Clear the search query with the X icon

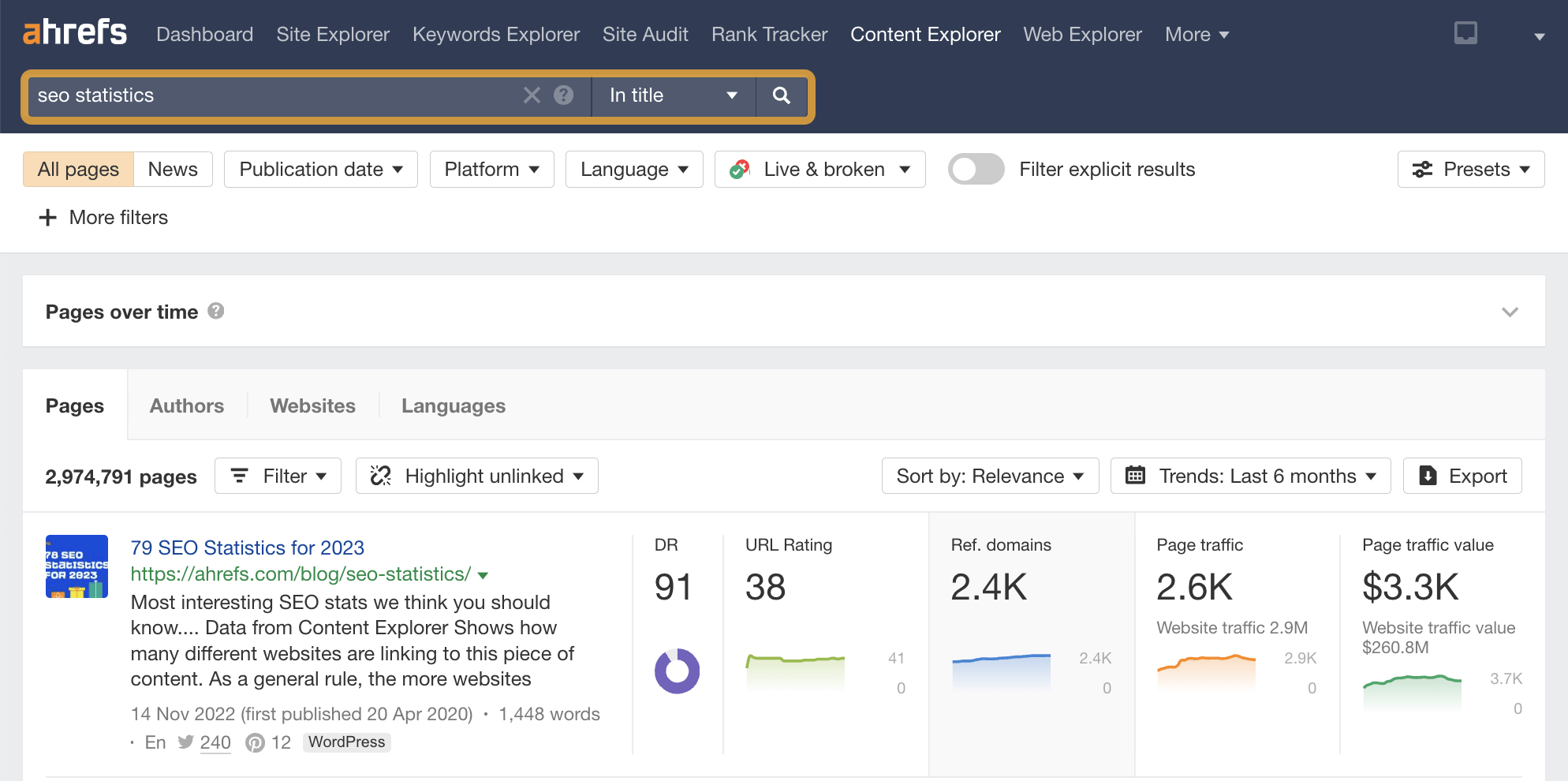tap(532, 95)
